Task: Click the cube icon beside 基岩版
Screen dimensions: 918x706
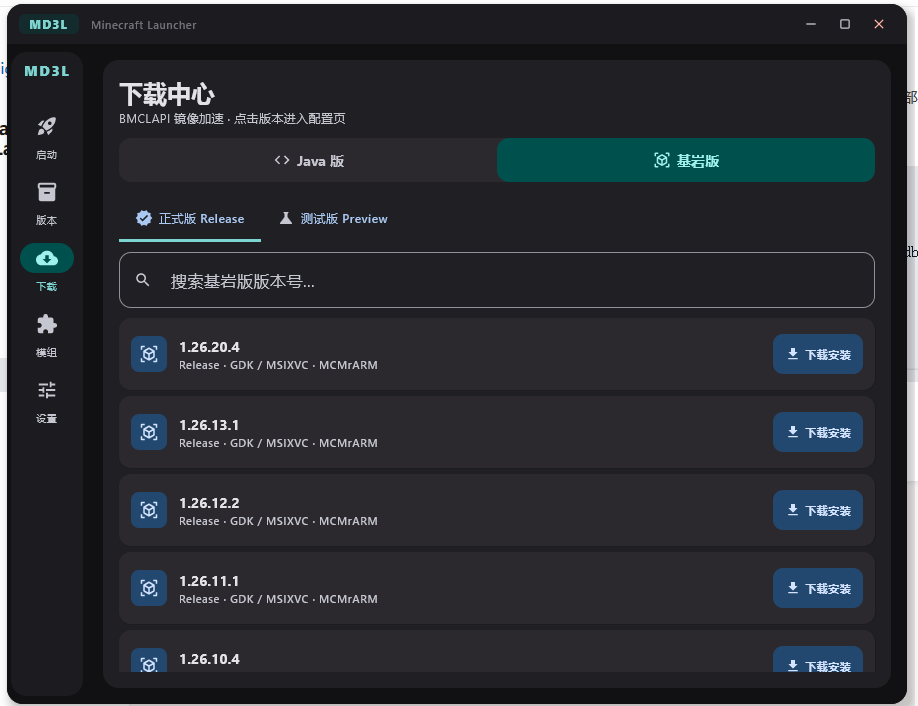Action: 662,160
